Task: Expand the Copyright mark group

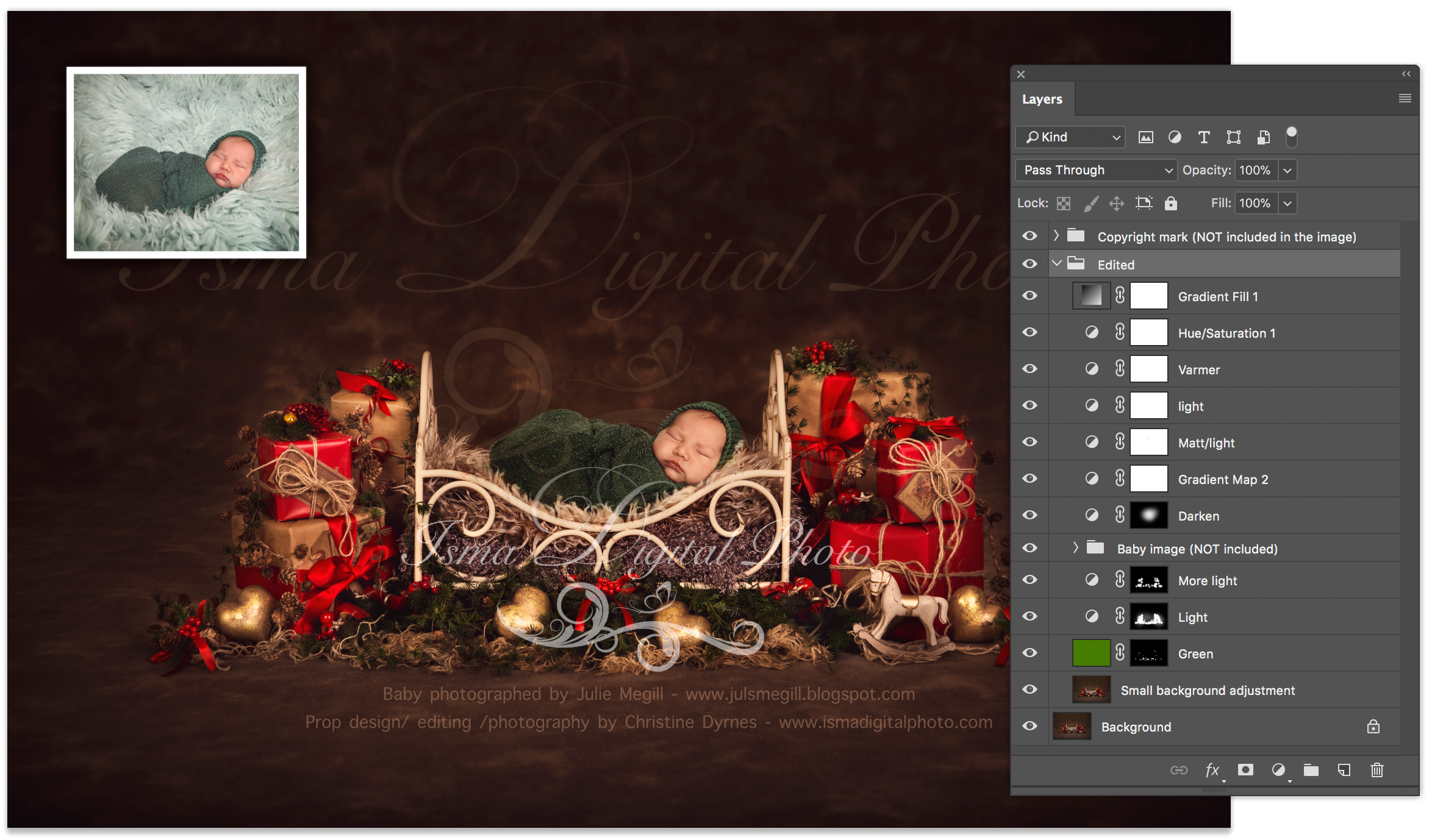Action: pyautogui.click(x=1056, y=235)
